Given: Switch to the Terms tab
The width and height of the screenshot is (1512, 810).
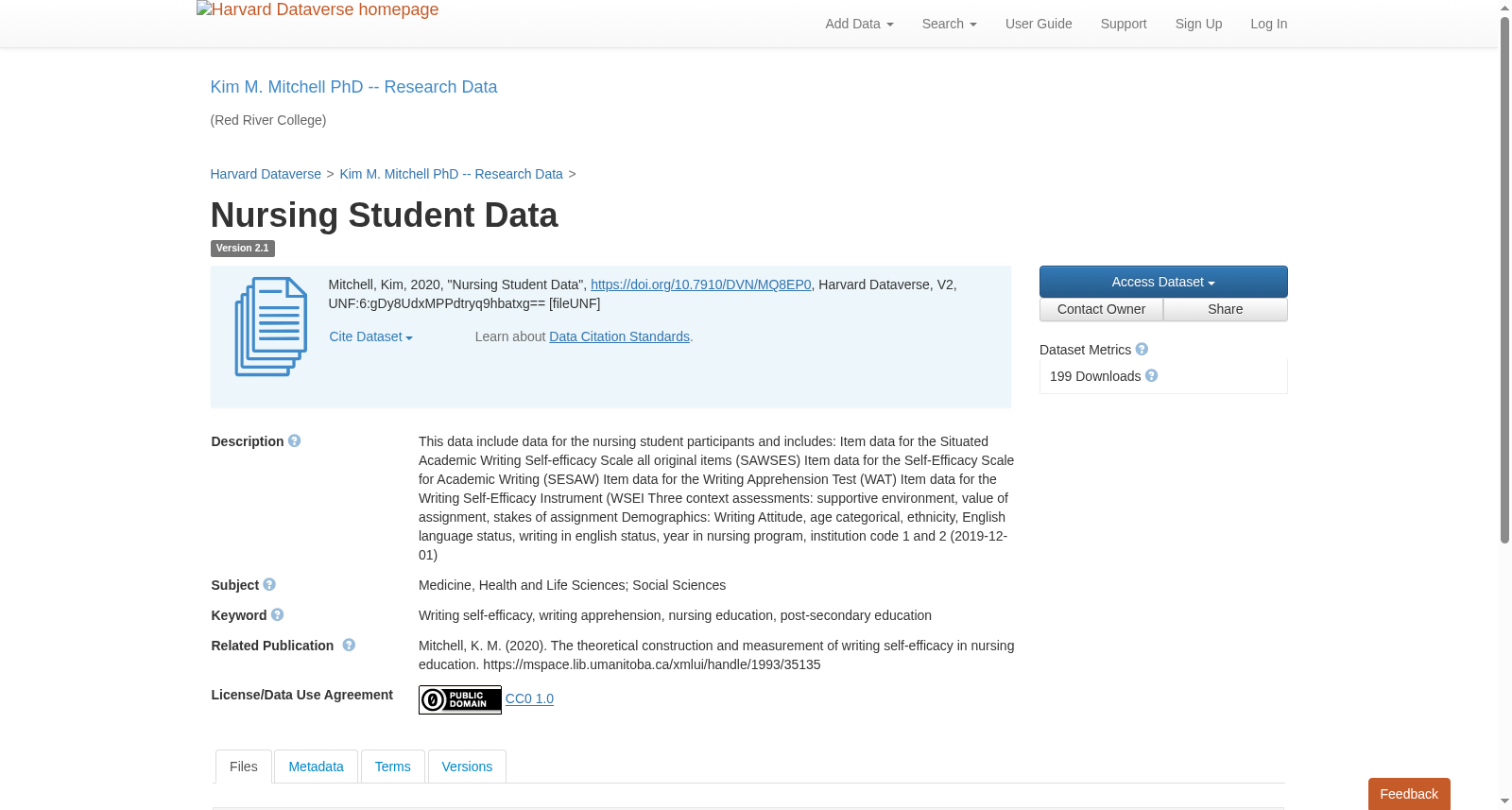Looking at the screenshot, I should click(x=392, y=767).
